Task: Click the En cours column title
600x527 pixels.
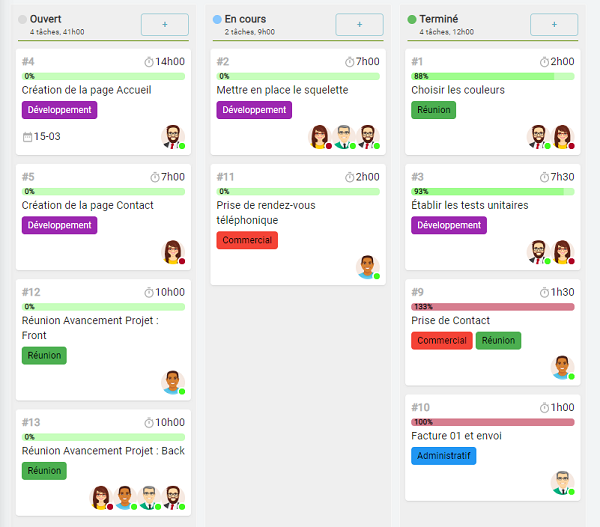Action: 245,19
